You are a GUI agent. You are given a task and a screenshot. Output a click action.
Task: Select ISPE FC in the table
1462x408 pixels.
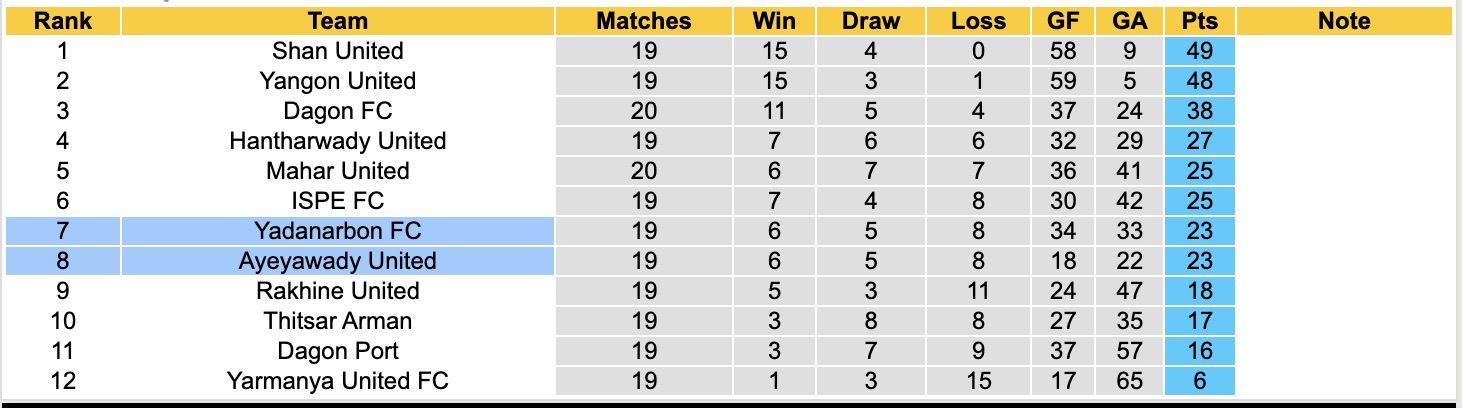coord(338,201)
